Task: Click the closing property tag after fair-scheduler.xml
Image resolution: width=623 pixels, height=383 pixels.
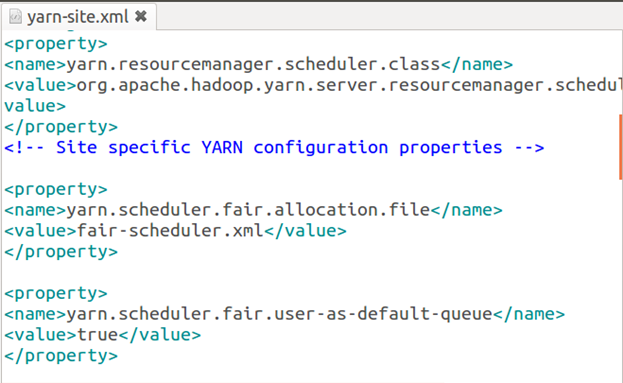Action: point(61,251)
